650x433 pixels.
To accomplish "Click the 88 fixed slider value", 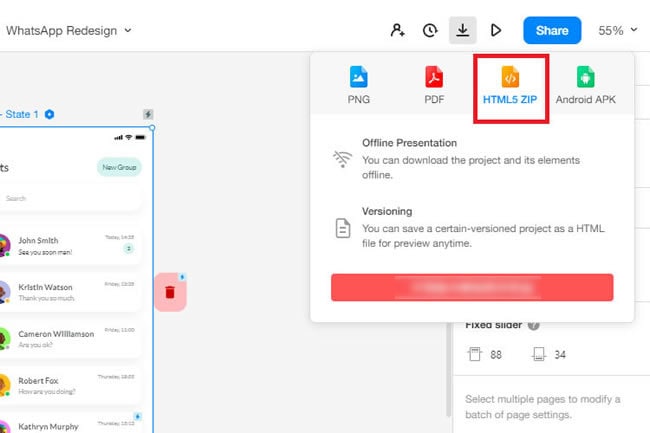I will 496,355.
